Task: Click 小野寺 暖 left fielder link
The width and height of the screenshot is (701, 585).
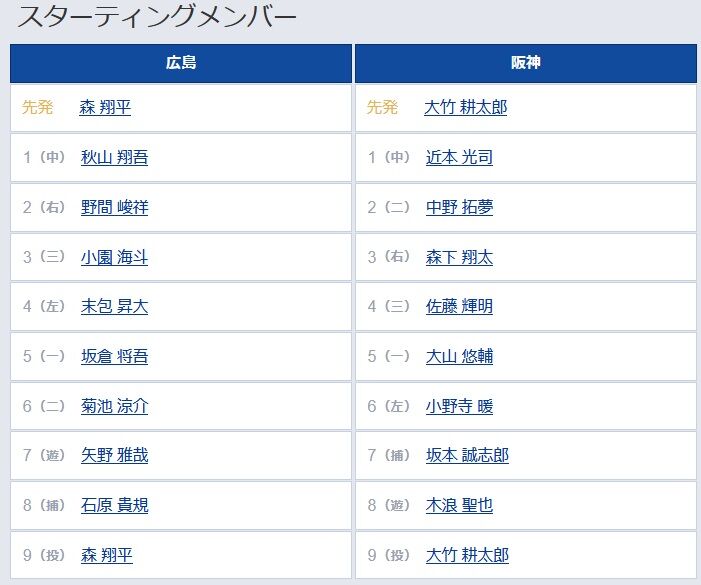Action: click(459, 406)
